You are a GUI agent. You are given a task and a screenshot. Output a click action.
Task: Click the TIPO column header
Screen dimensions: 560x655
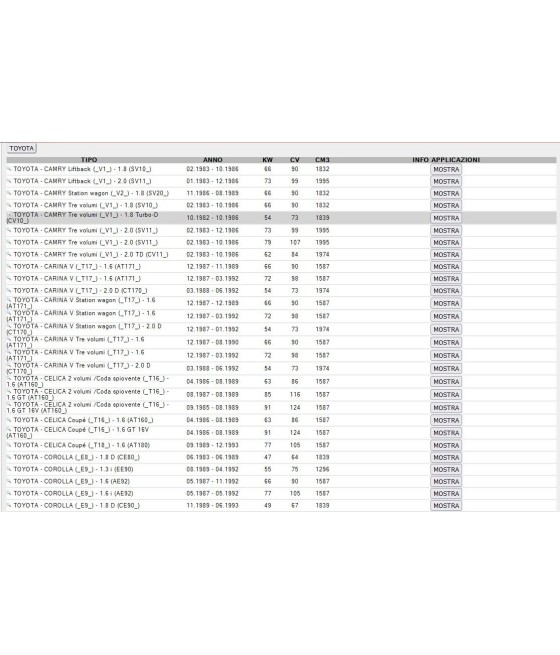pos(89,160)
